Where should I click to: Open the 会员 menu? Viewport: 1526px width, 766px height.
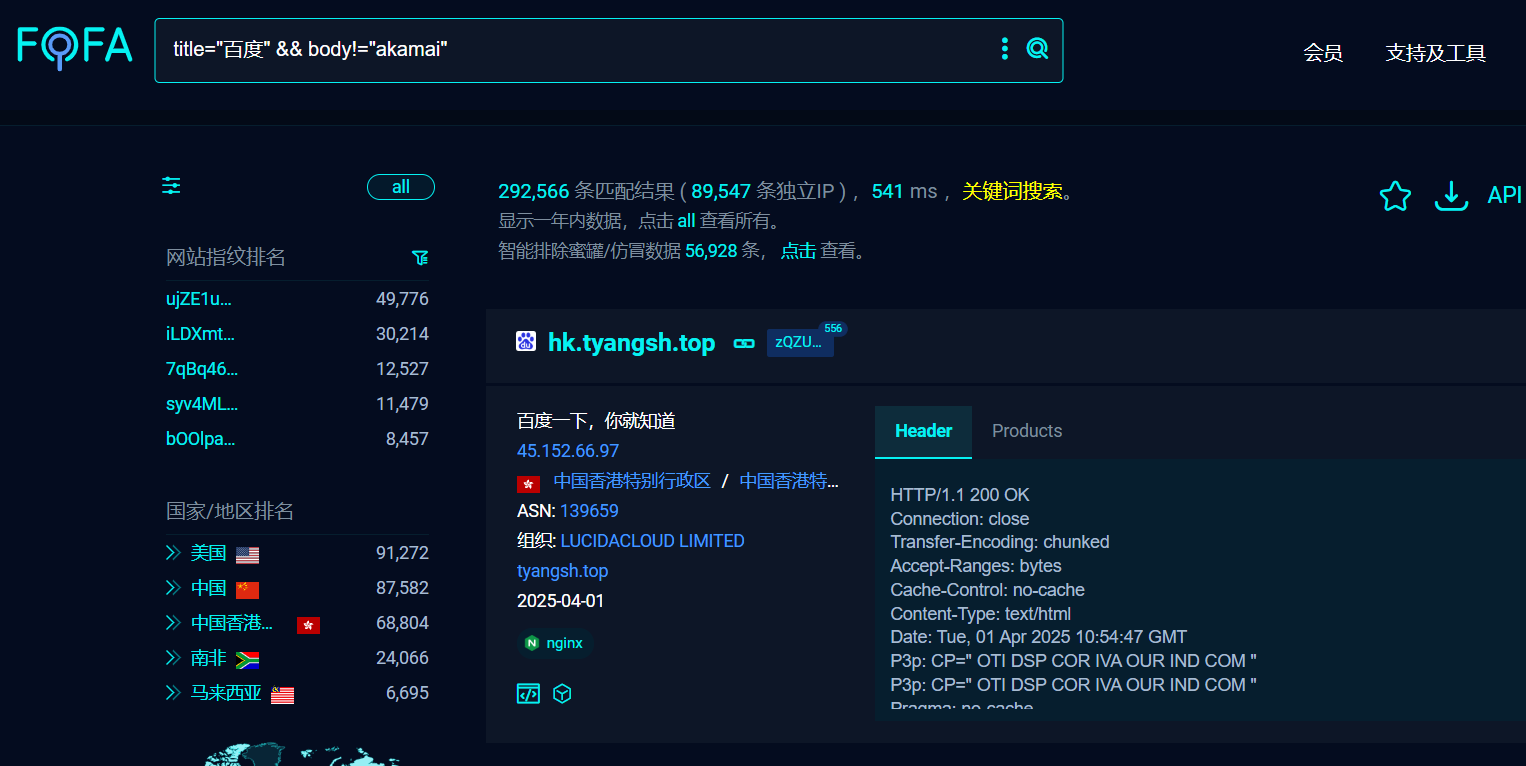pos(1323,53)
